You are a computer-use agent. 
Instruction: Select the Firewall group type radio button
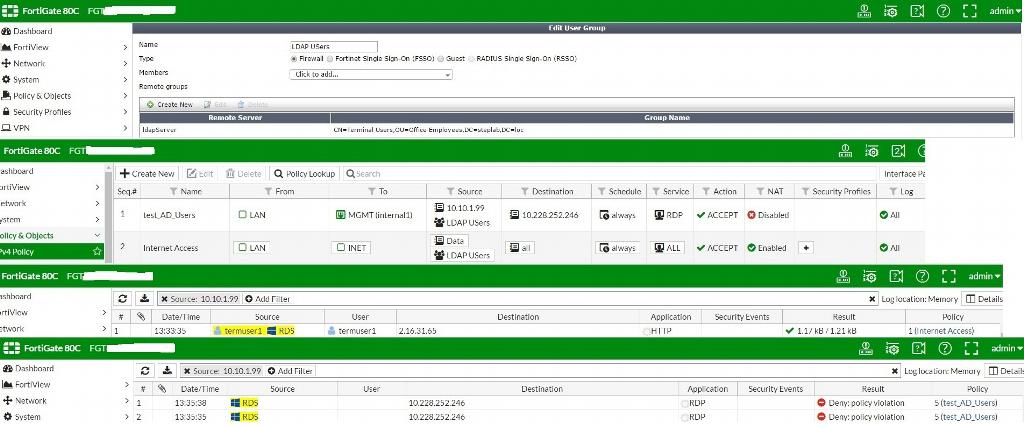click(294, 59)
